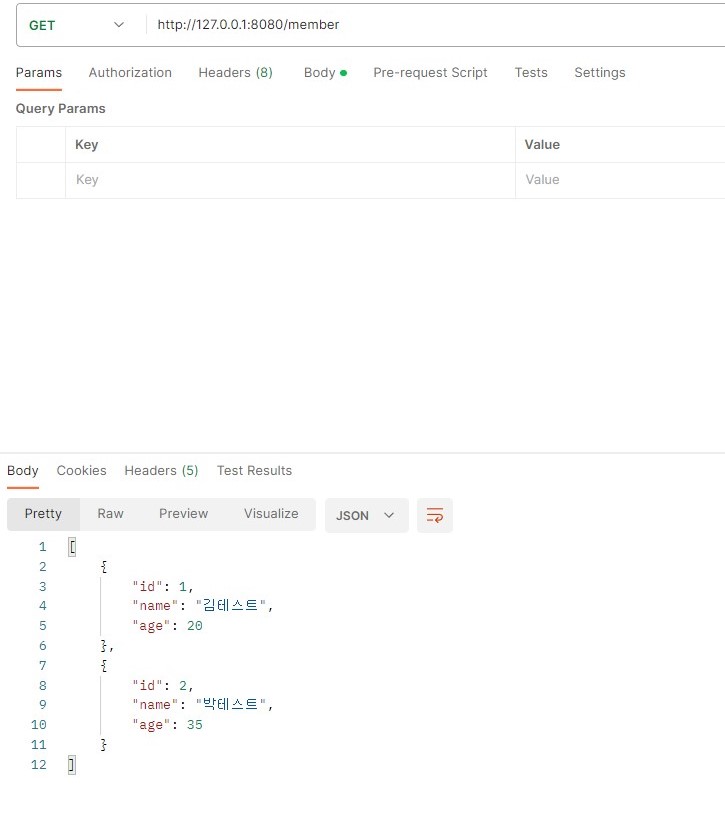725x815 pixels.
Task: Select the response Body tab
Action: [x=23, y=471]
